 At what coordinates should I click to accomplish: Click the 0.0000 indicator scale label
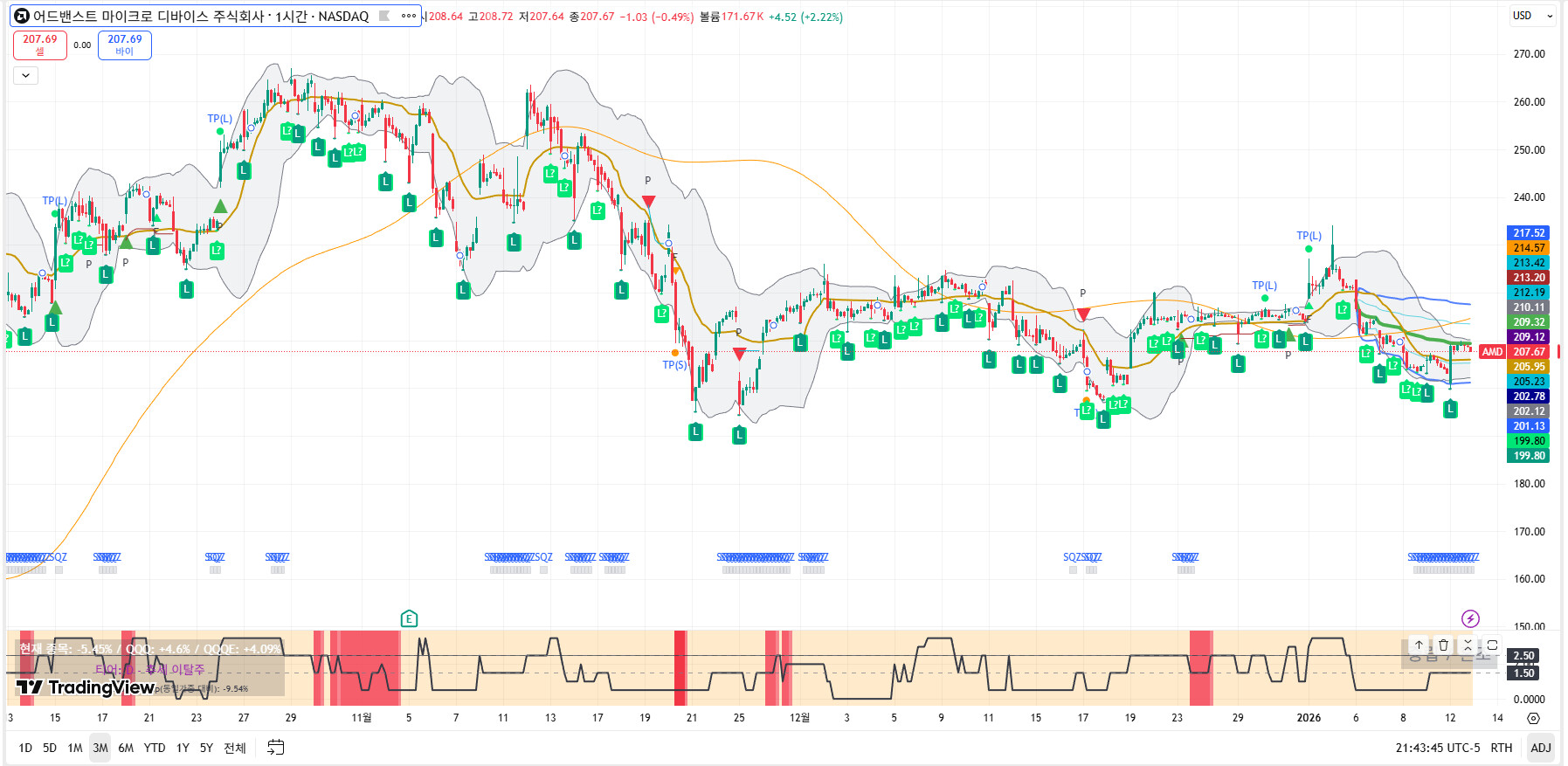1529,700
